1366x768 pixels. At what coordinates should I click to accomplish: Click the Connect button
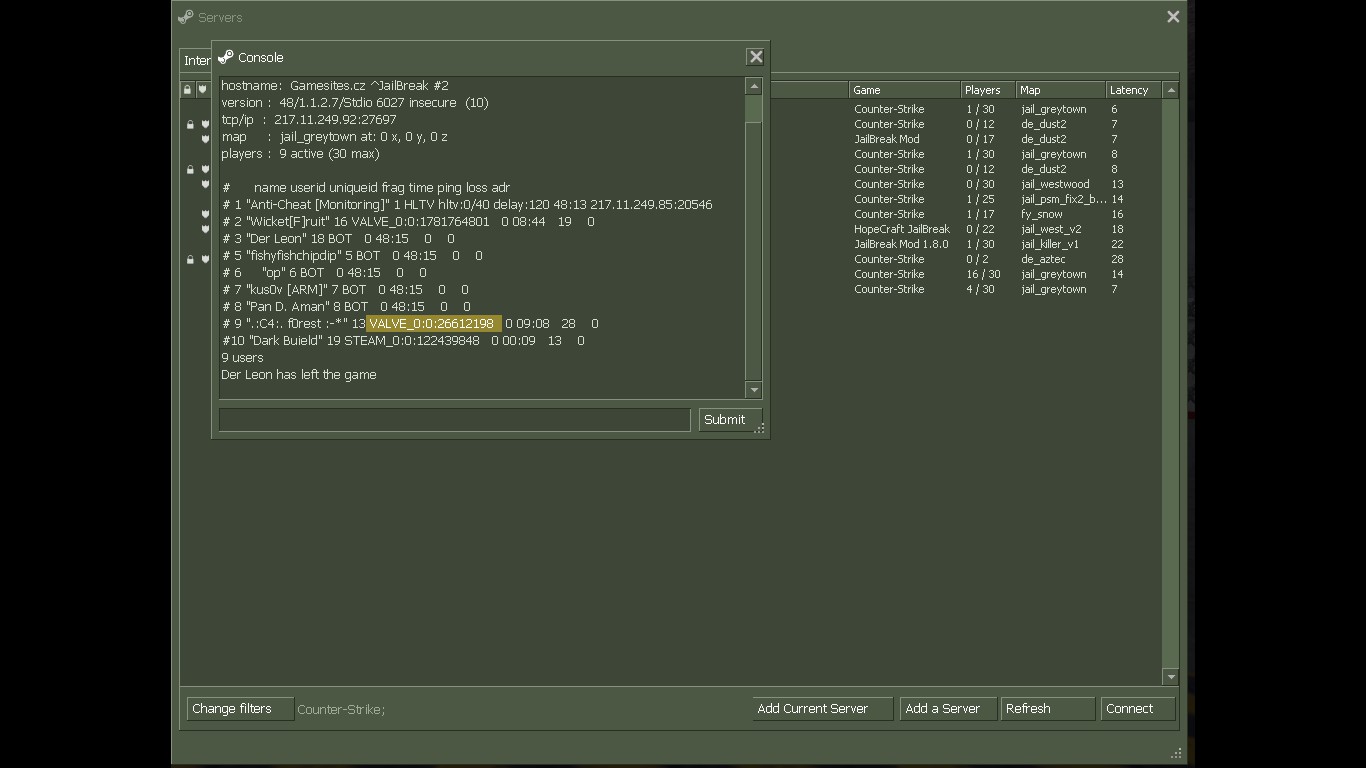[x=1138, y=709]
